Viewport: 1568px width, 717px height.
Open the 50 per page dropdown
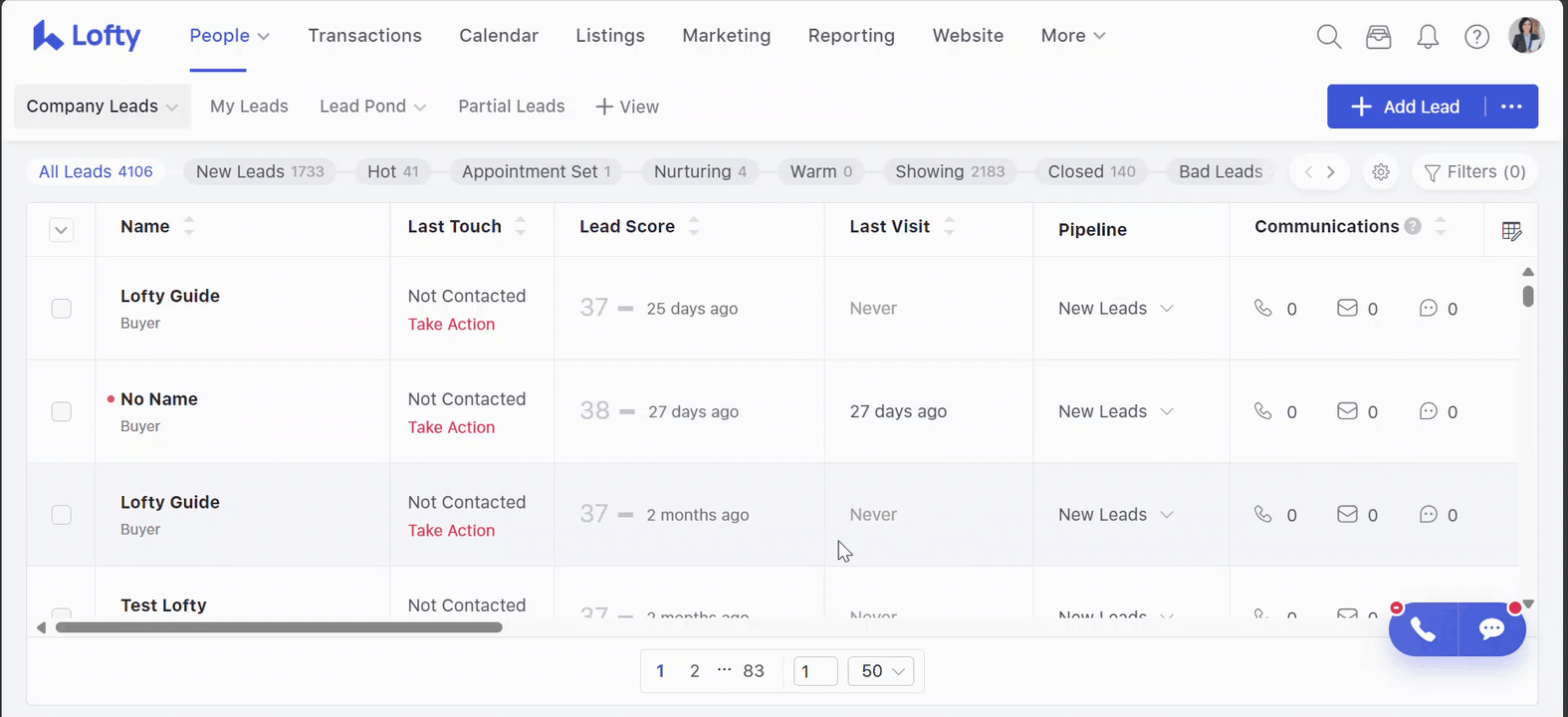[x=881, y=671]
